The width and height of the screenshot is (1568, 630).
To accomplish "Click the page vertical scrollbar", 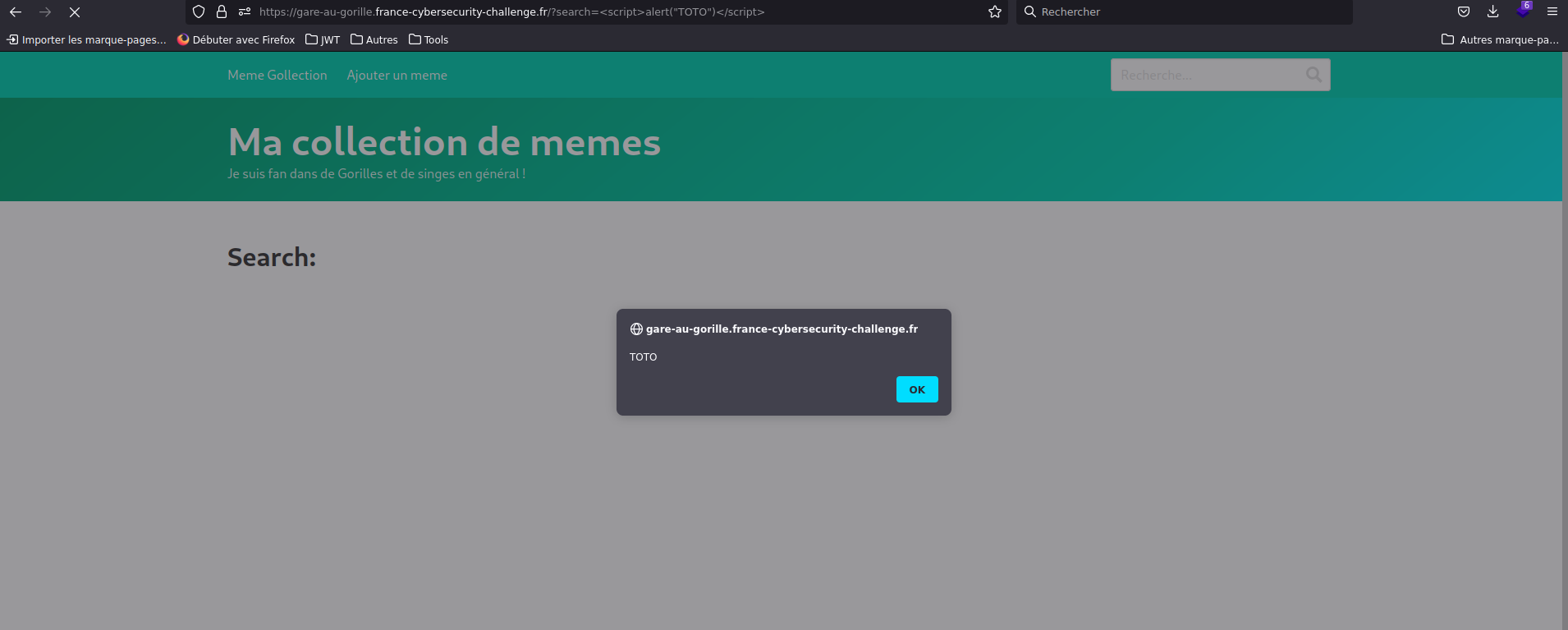I will (x=1565, y=341).
